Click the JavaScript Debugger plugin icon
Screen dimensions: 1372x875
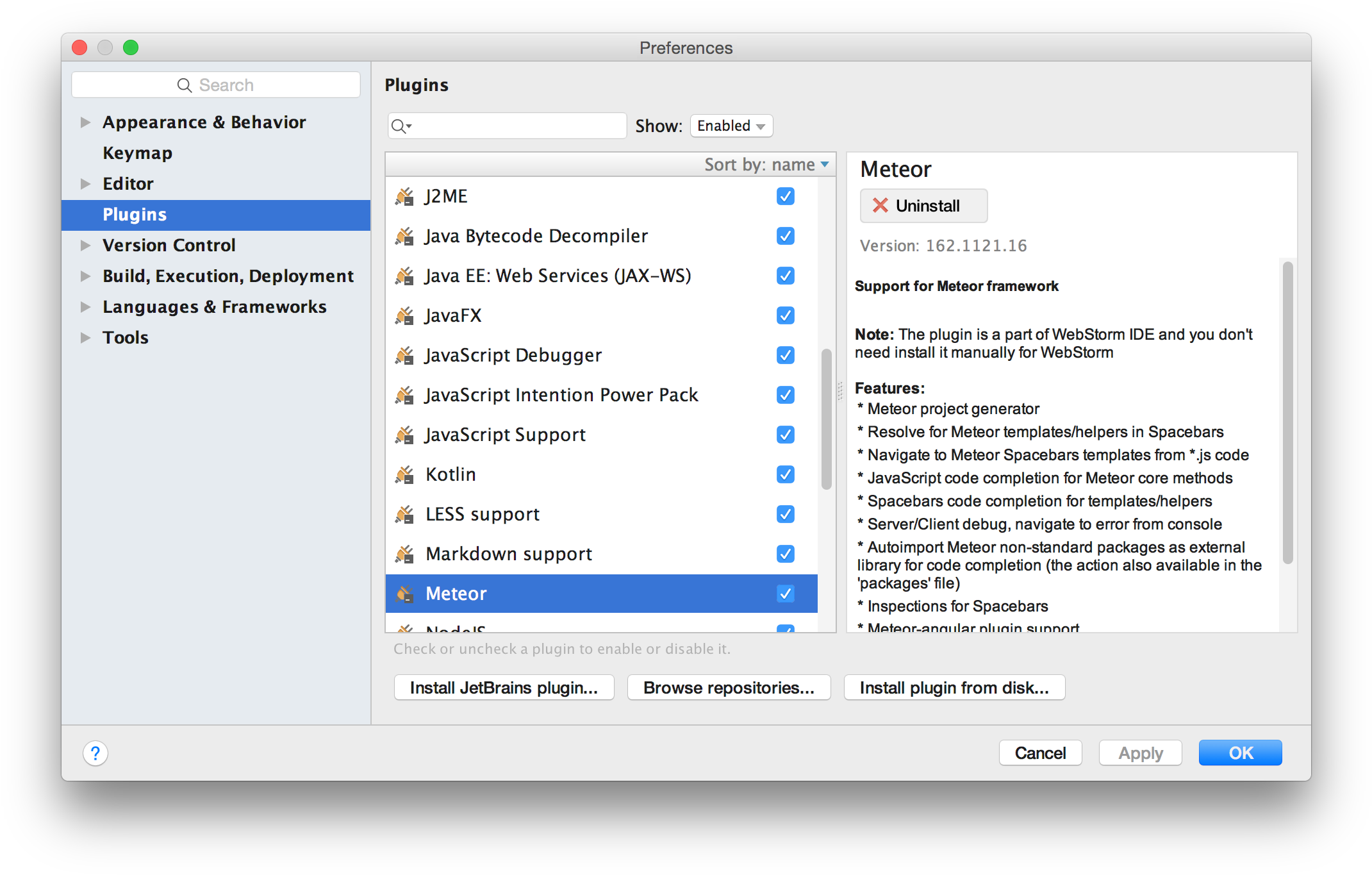pos(404,355)
